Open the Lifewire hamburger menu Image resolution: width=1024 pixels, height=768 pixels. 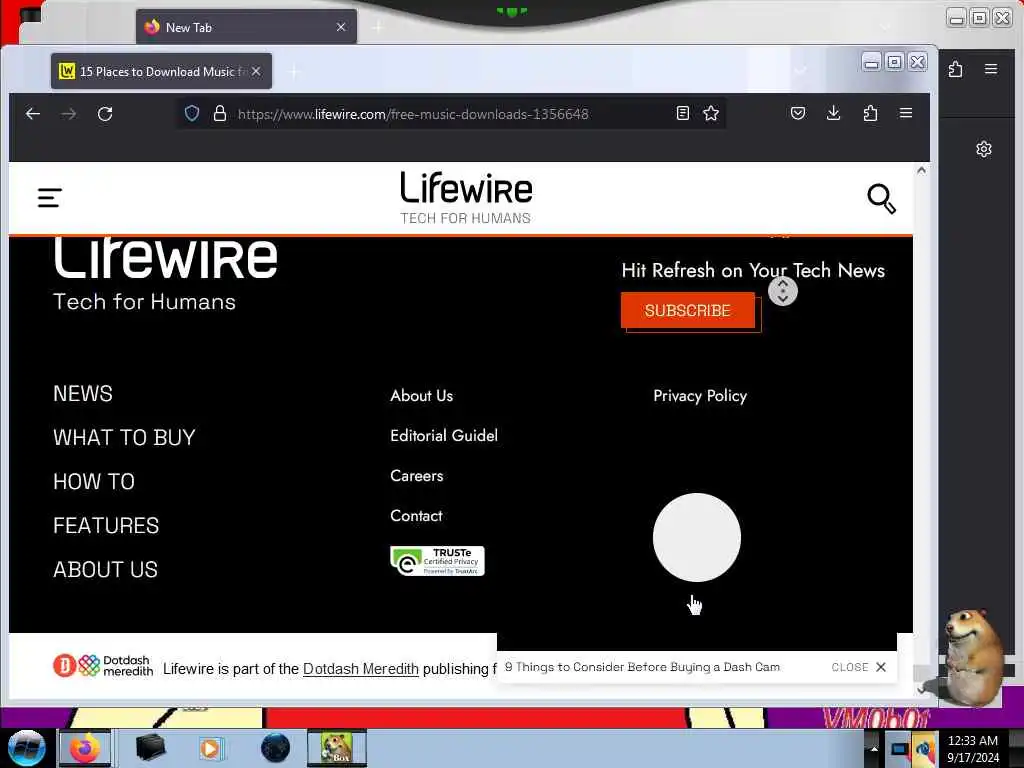pos(50,198)
